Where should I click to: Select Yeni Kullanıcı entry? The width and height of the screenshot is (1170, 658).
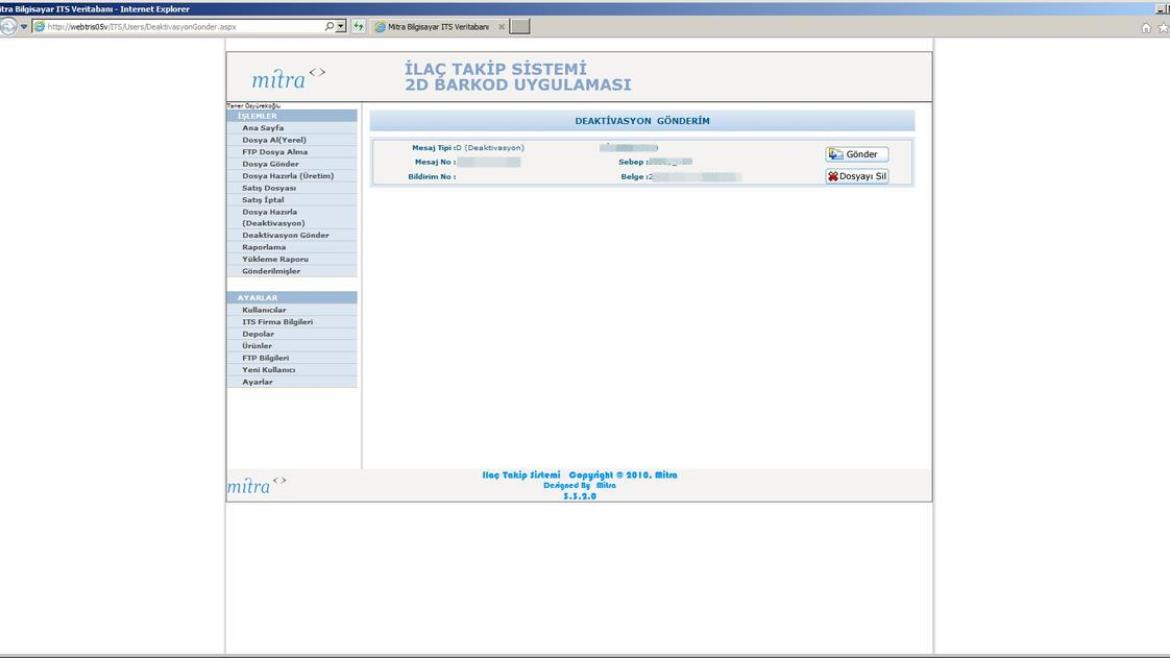268,369
